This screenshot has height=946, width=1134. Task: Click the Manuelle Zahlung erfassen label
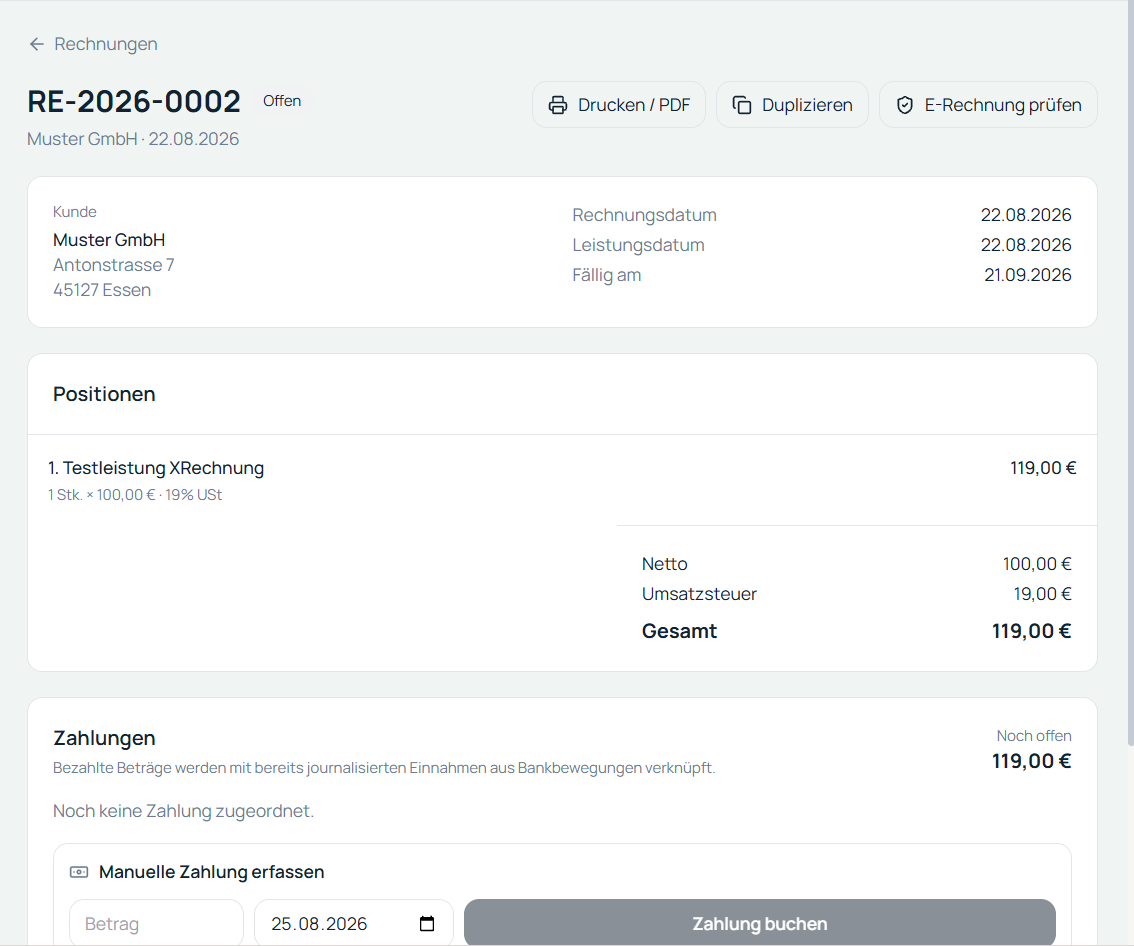[x=211, y=872]
